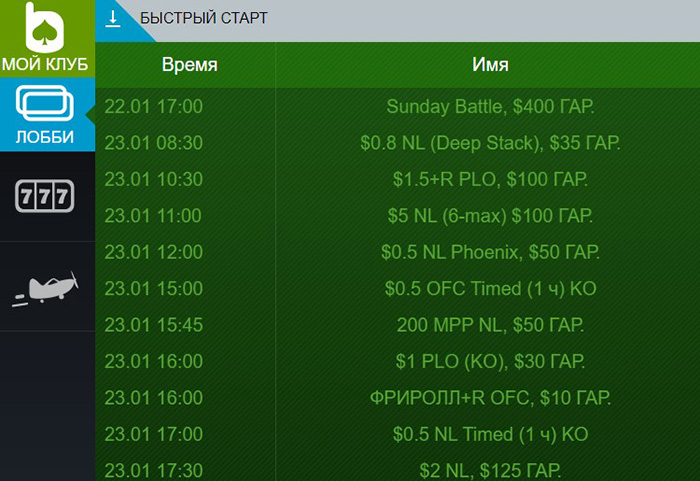Image resolution: width=700 pixels, height=481 pixels.
Task: Select $0.5 NL Timed KO tournament
Action: point(490,434)
